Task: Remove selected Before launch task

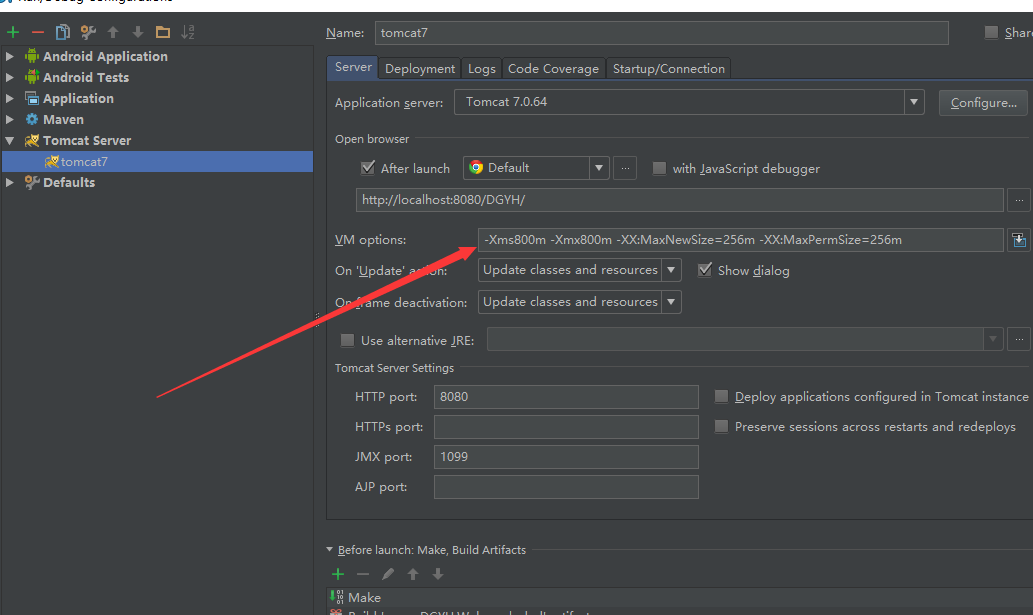Action: point(363,574)
